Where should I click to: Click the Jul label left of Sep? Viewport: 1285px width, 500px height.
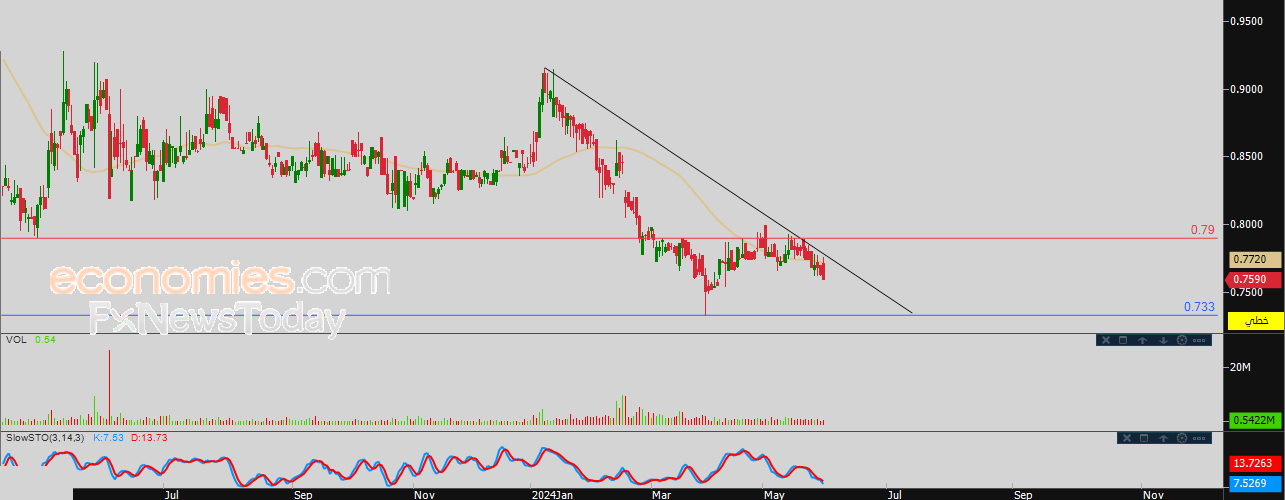point(171,494)
